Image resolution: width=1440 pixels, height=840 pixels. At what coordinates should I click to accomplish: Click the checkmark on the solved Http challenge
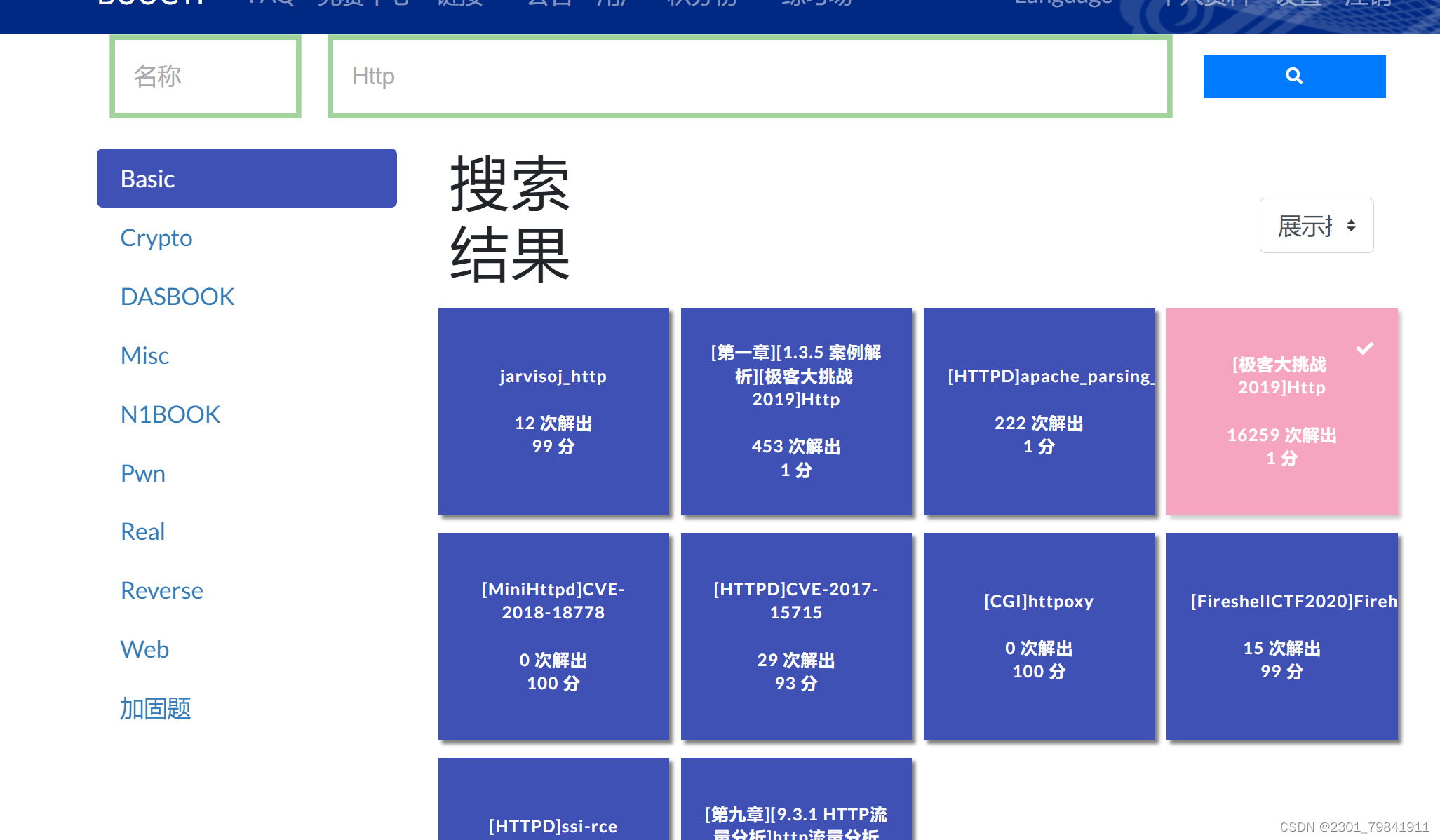point(1365,348)
